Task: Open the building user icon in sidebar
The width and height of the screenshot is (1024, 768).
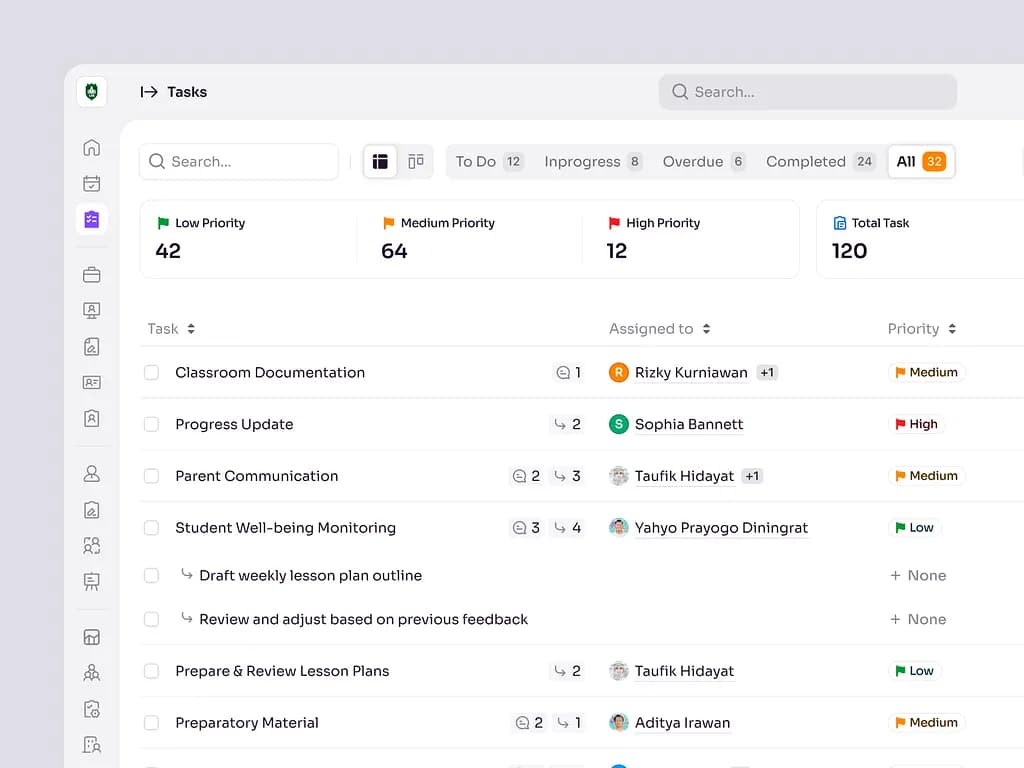Action: tap(91, 744)
